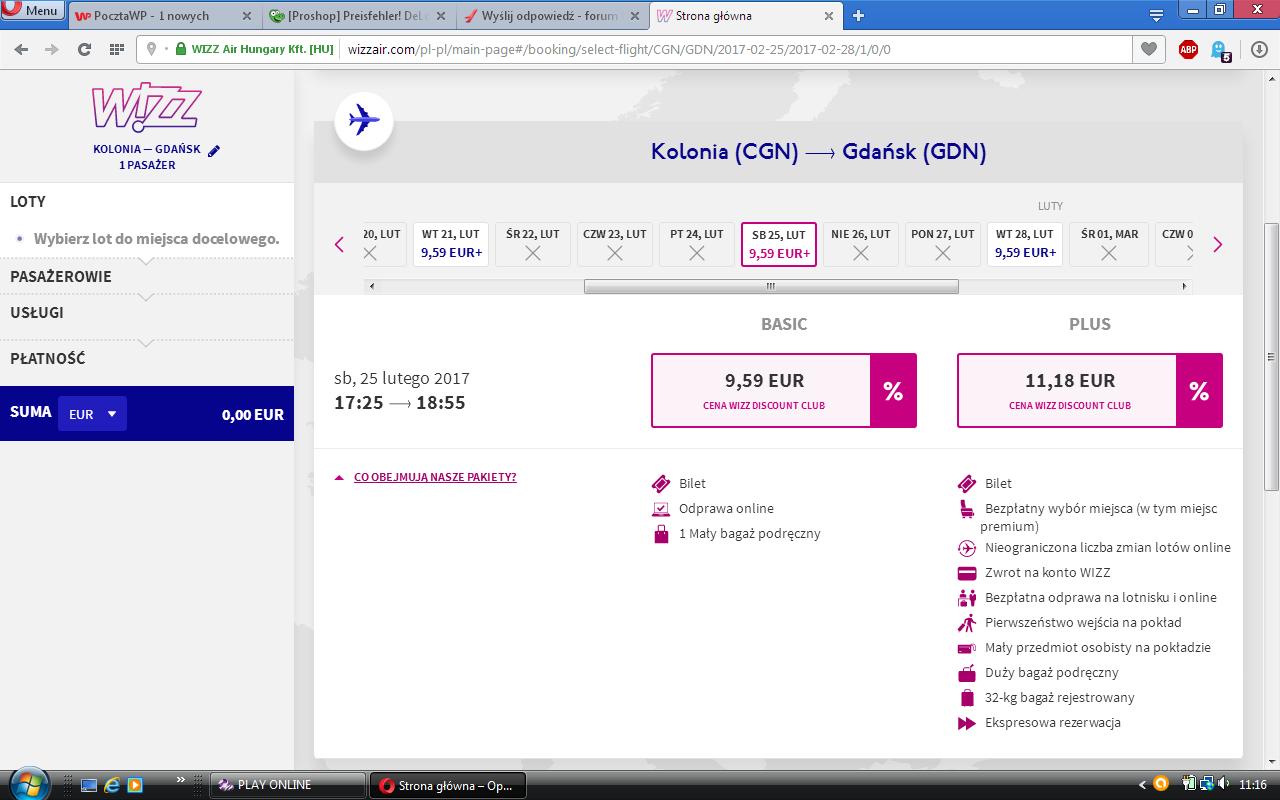Click the WIZZ logo
The image size is (1280, 800).
coord(147,107)
